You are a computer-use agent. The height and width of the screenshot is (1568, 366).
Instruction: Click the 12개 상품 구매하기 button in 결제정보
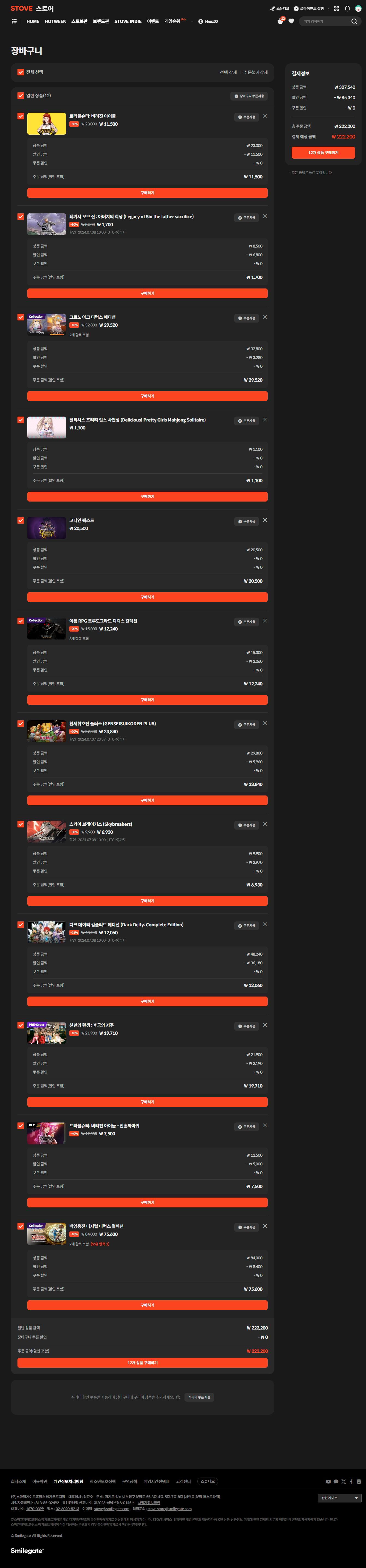click(x=323, y=153)
